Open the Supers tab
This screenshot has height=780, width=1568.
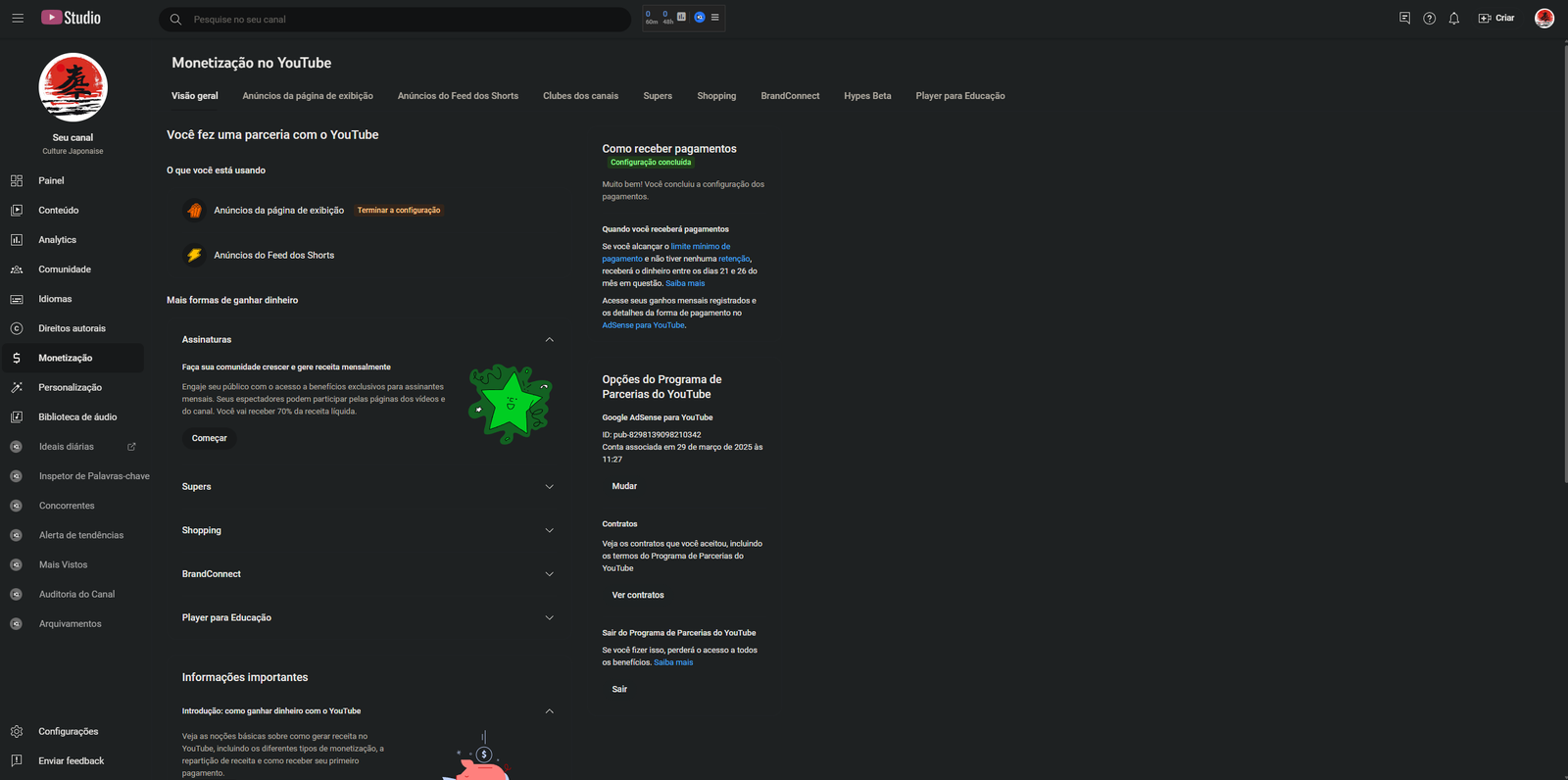(658, 96)
